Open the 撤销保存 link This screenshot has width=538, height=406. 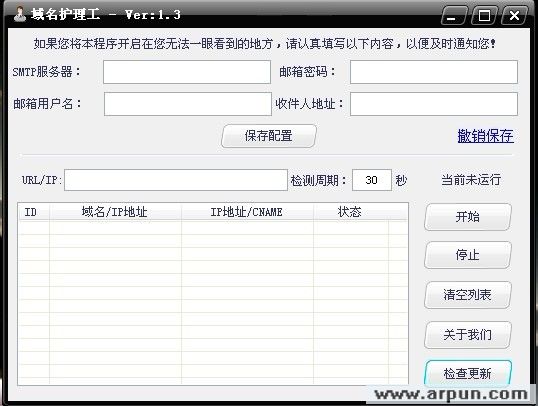click(486, 136)
